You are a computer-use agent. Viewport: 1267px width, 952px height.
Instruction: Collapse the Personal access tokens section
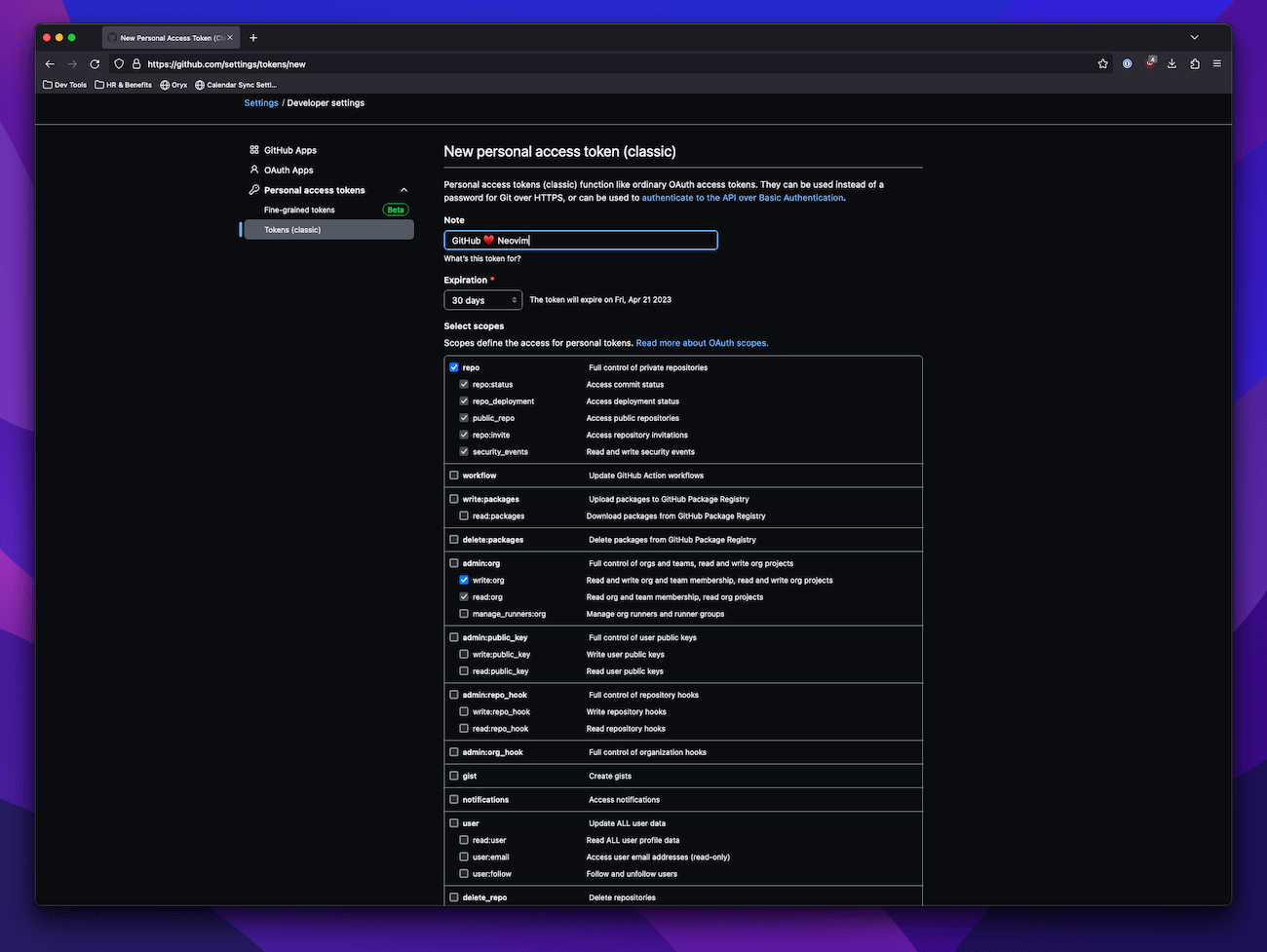(403, 190)
